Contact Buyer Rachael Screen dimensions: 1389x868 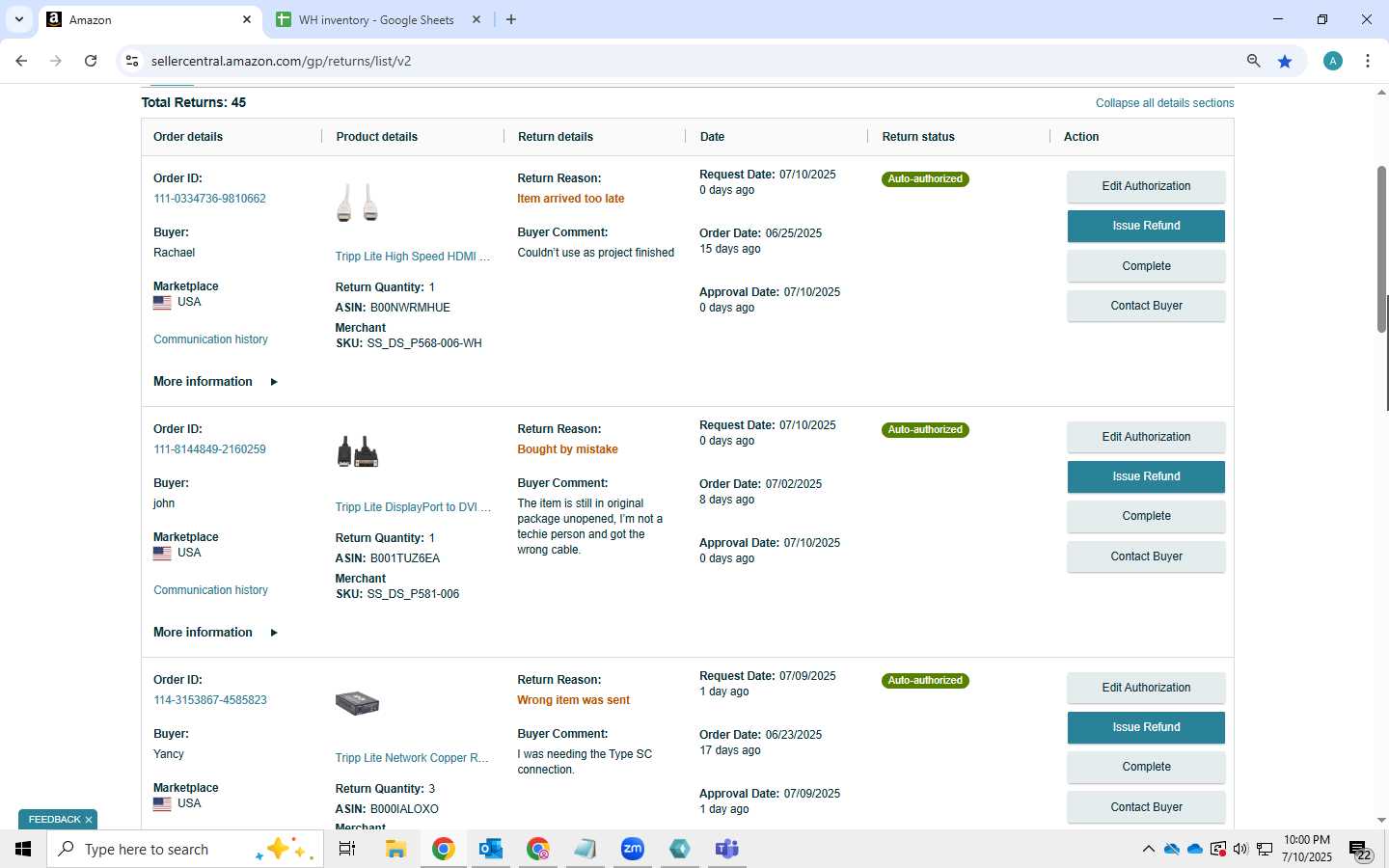tap(1146, 306)
